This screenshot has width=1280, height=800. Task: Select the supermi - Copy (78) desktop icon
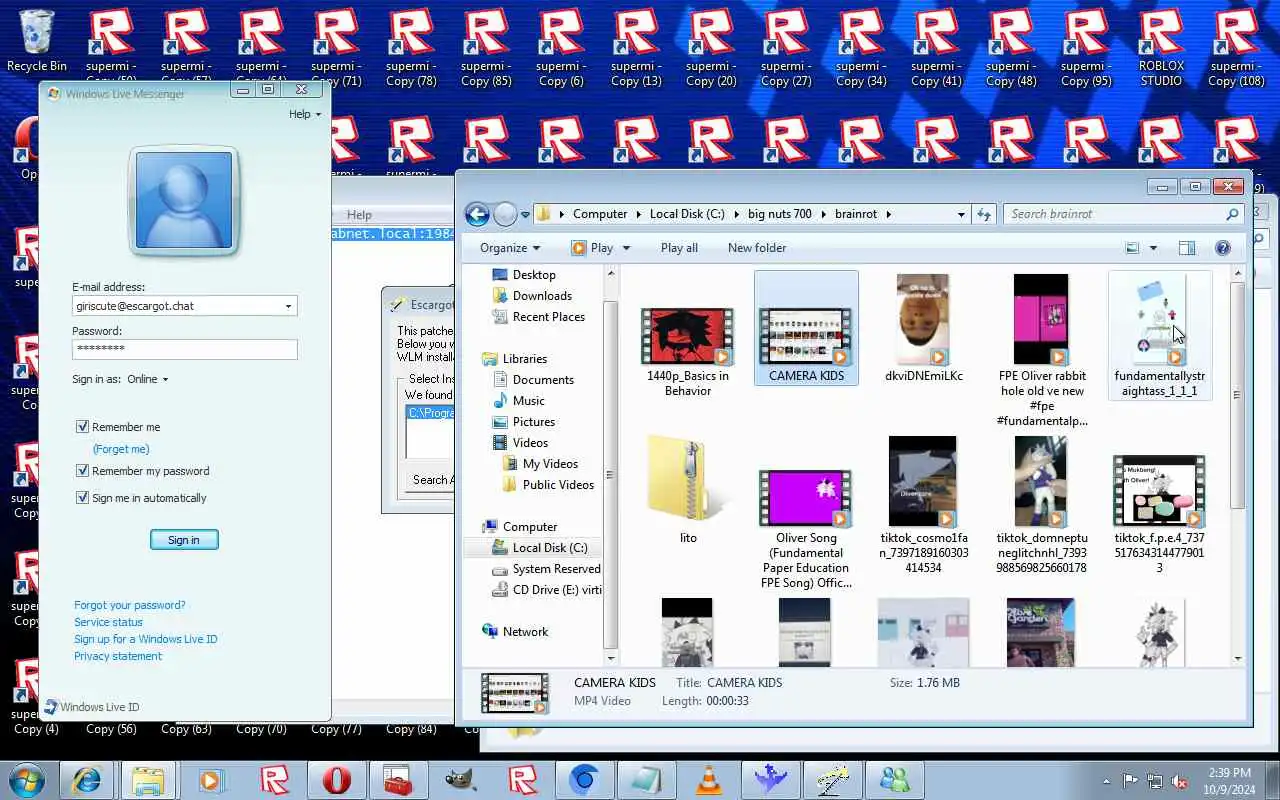(x=411, y=47)
